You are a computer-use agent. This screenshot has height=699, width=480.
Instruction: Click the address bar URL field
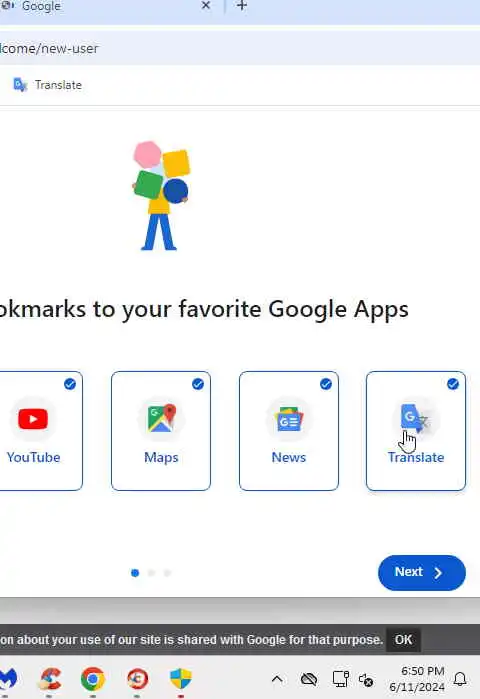click(x=240, y=48)
